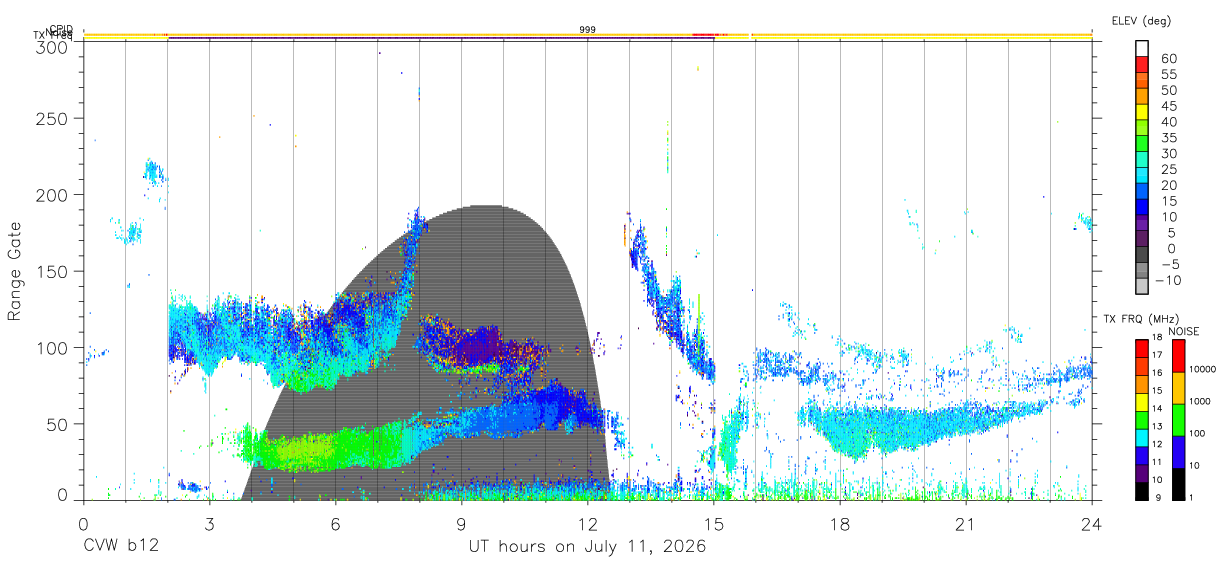Screen dimensions: 1228x567
Task: Click the x-axis tick label 12
Action: [587, 524]
